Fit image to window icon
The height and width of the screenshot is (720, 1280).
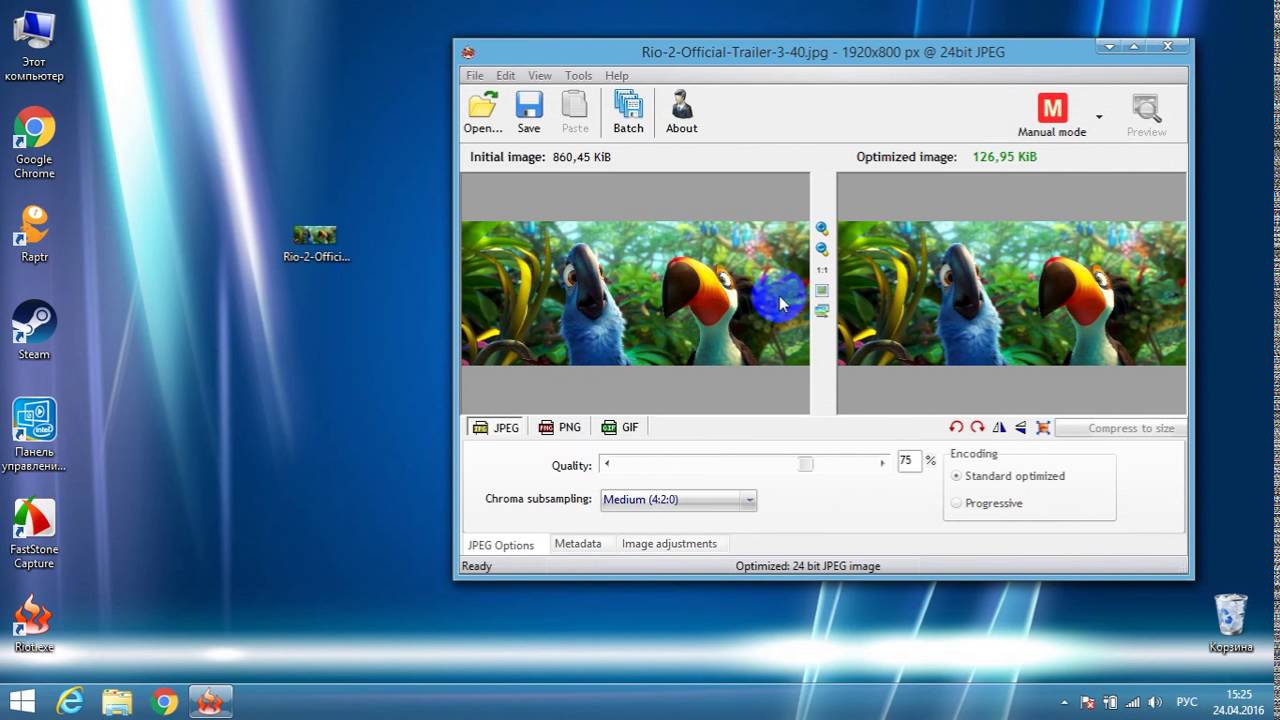[822, 290]
